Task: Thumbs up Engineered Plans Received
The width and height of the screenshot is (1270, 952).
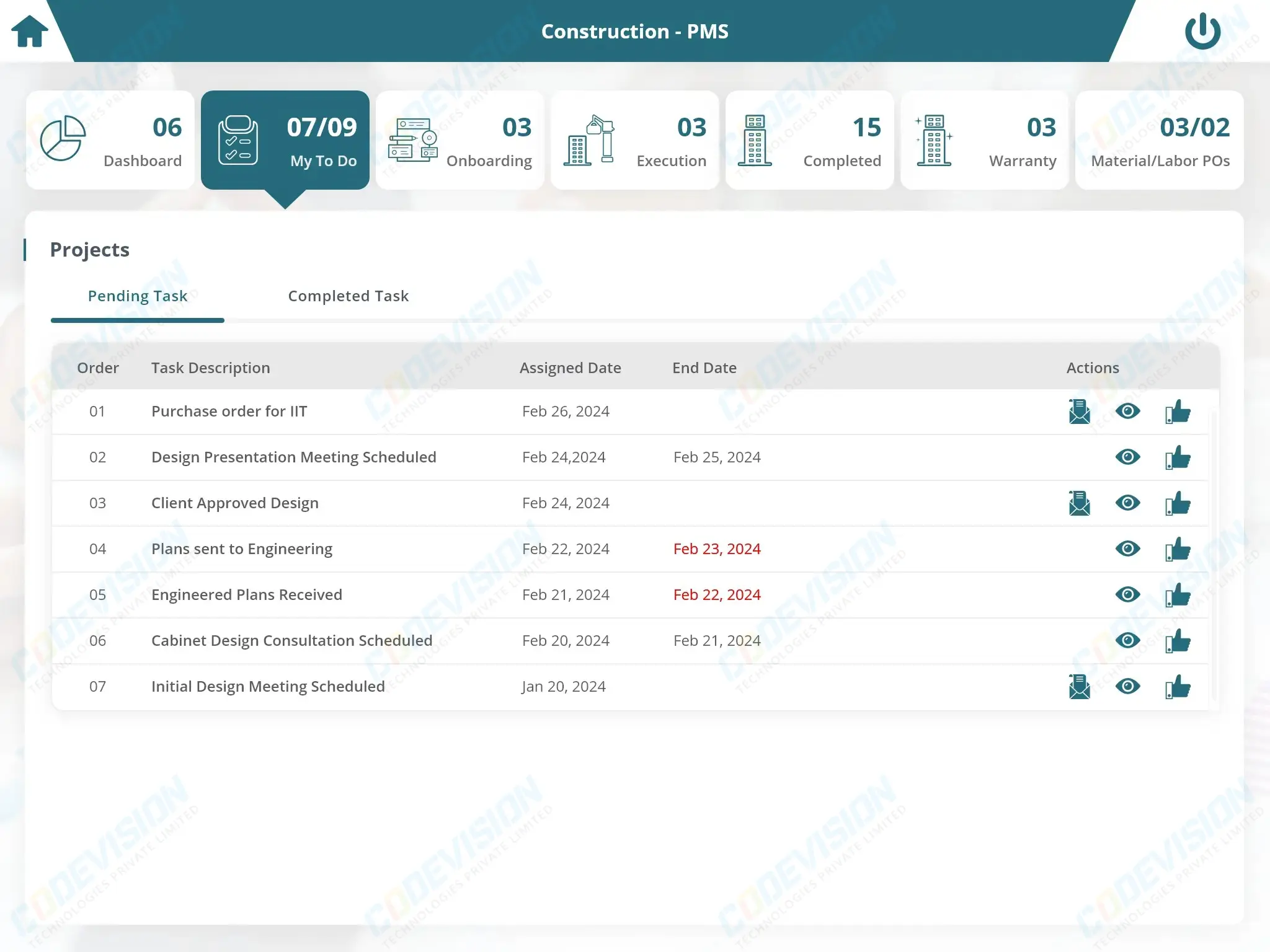Action: point(1178,595)
